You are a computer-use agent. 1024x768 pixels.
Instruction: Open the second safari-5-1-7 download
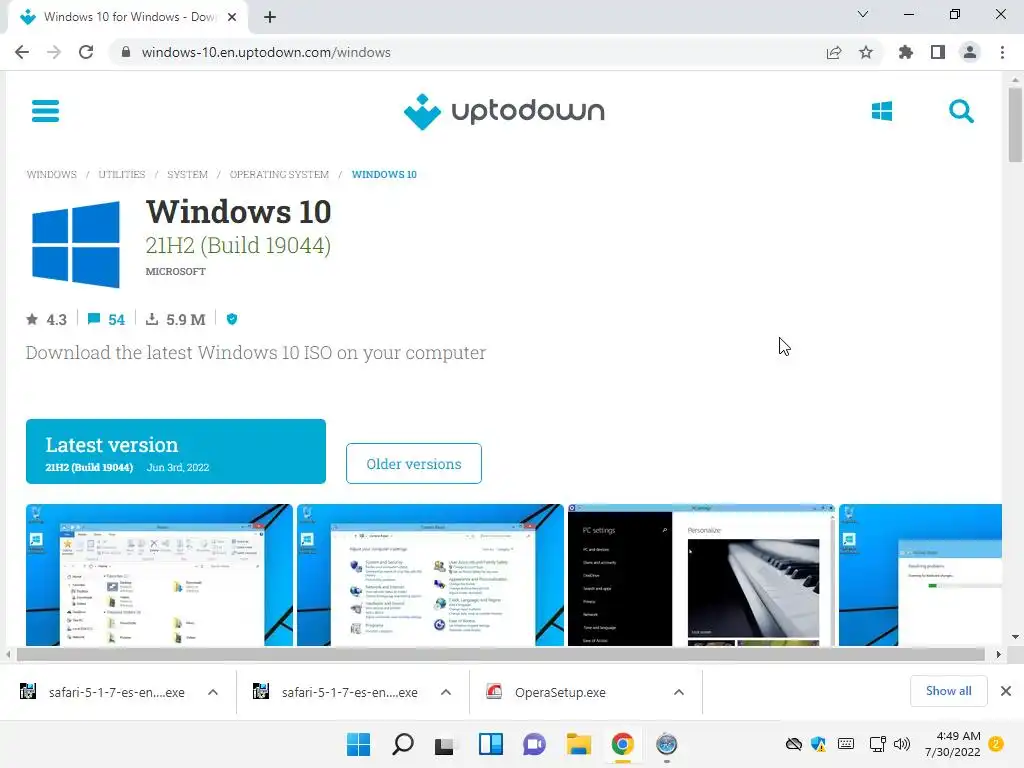tap(337, 692)
